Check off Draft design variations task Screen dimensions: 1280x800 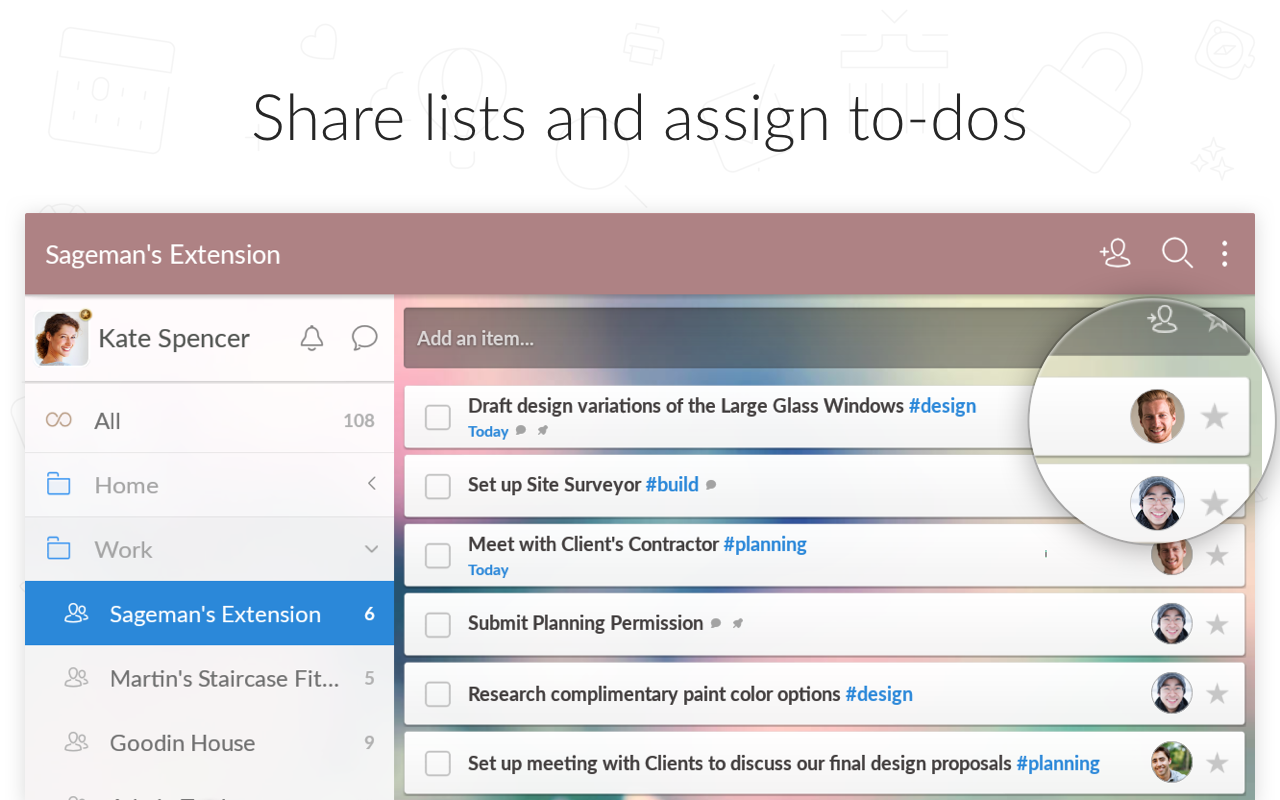click(x=437, y=417)
